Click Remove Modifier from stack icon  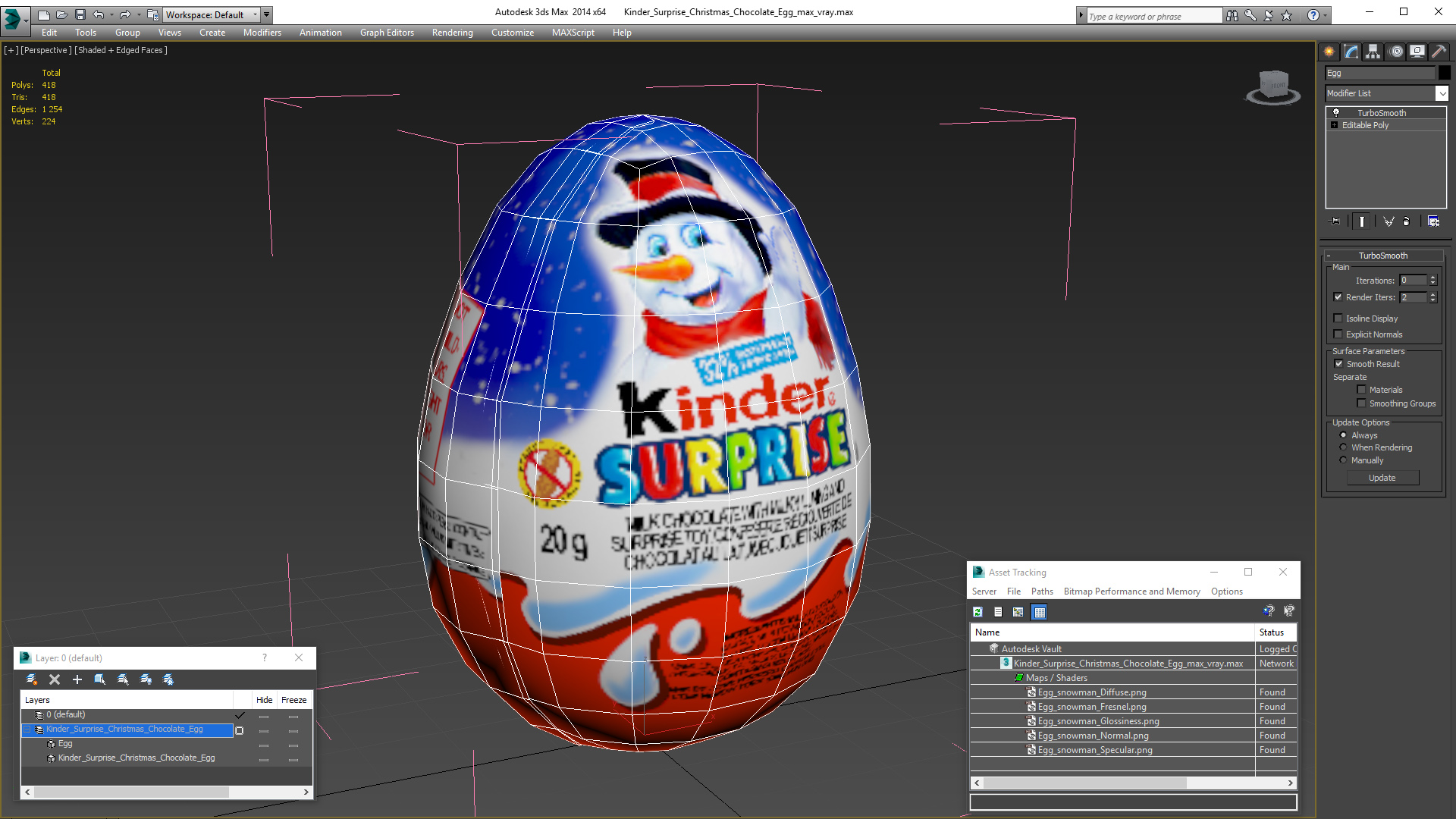(x=1407, y=221)
